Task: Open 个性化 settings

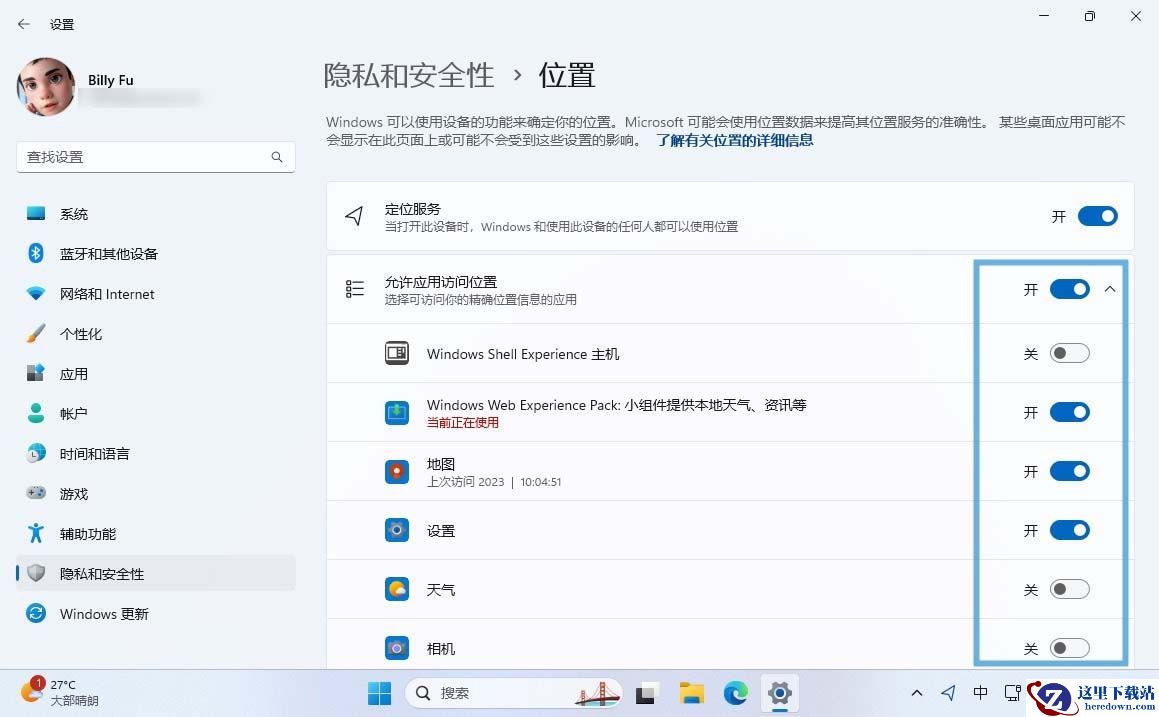Action: (155, 333)
